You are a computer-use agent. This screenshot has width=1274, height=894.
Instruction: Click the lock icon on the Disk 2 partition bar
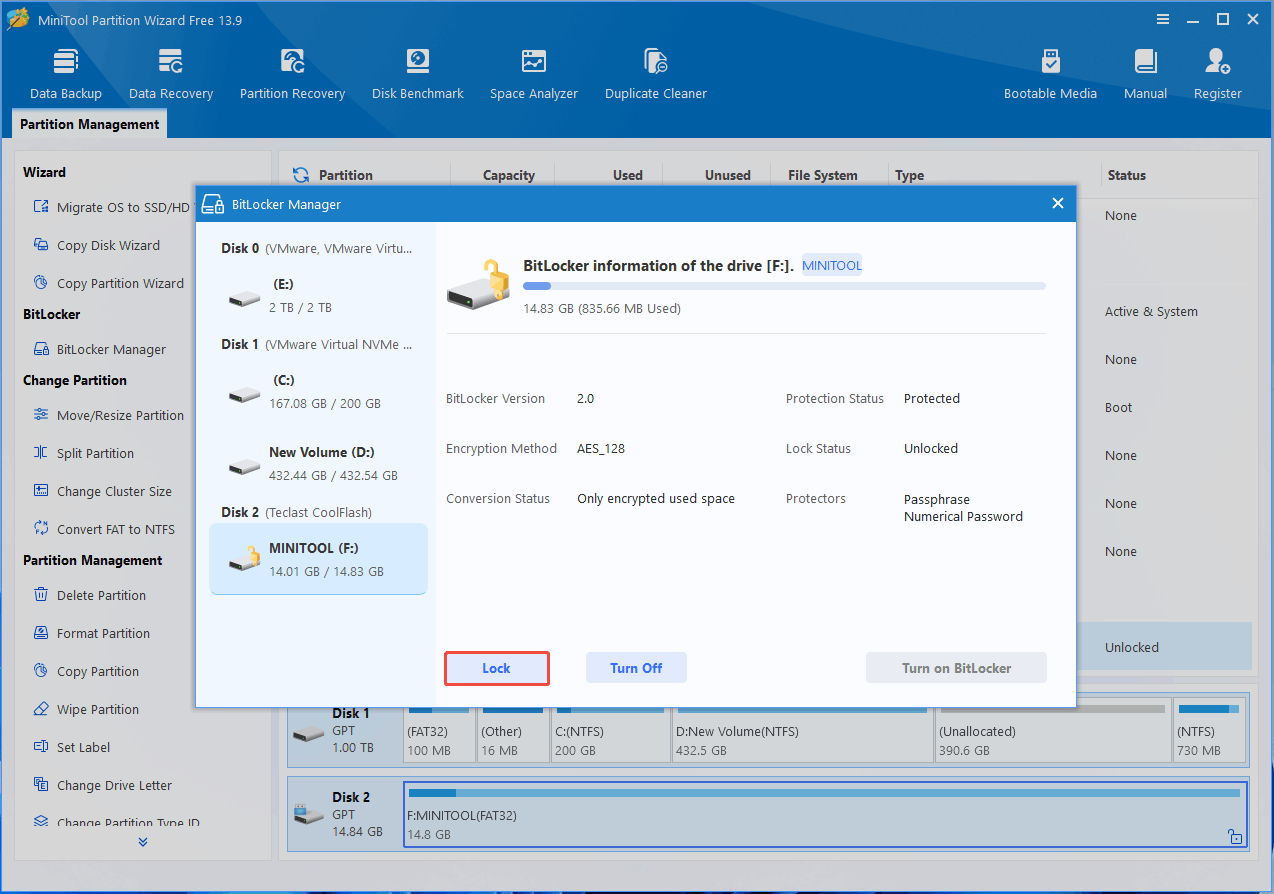click(1236, 837)
